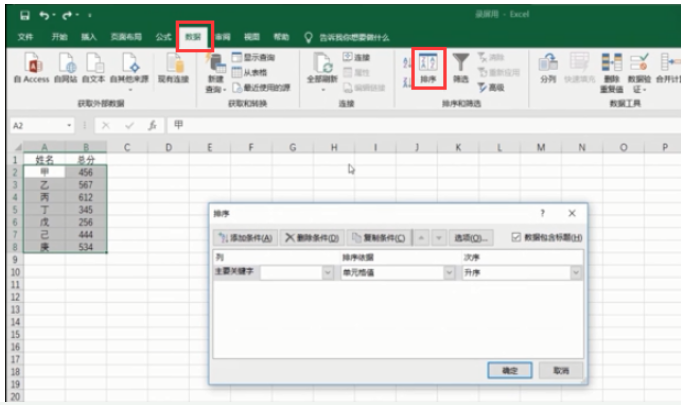Open the 次序 order dropdown showing 升序
Screen dimensions: 681x405
pyautogui.click(x=575, y=273)
